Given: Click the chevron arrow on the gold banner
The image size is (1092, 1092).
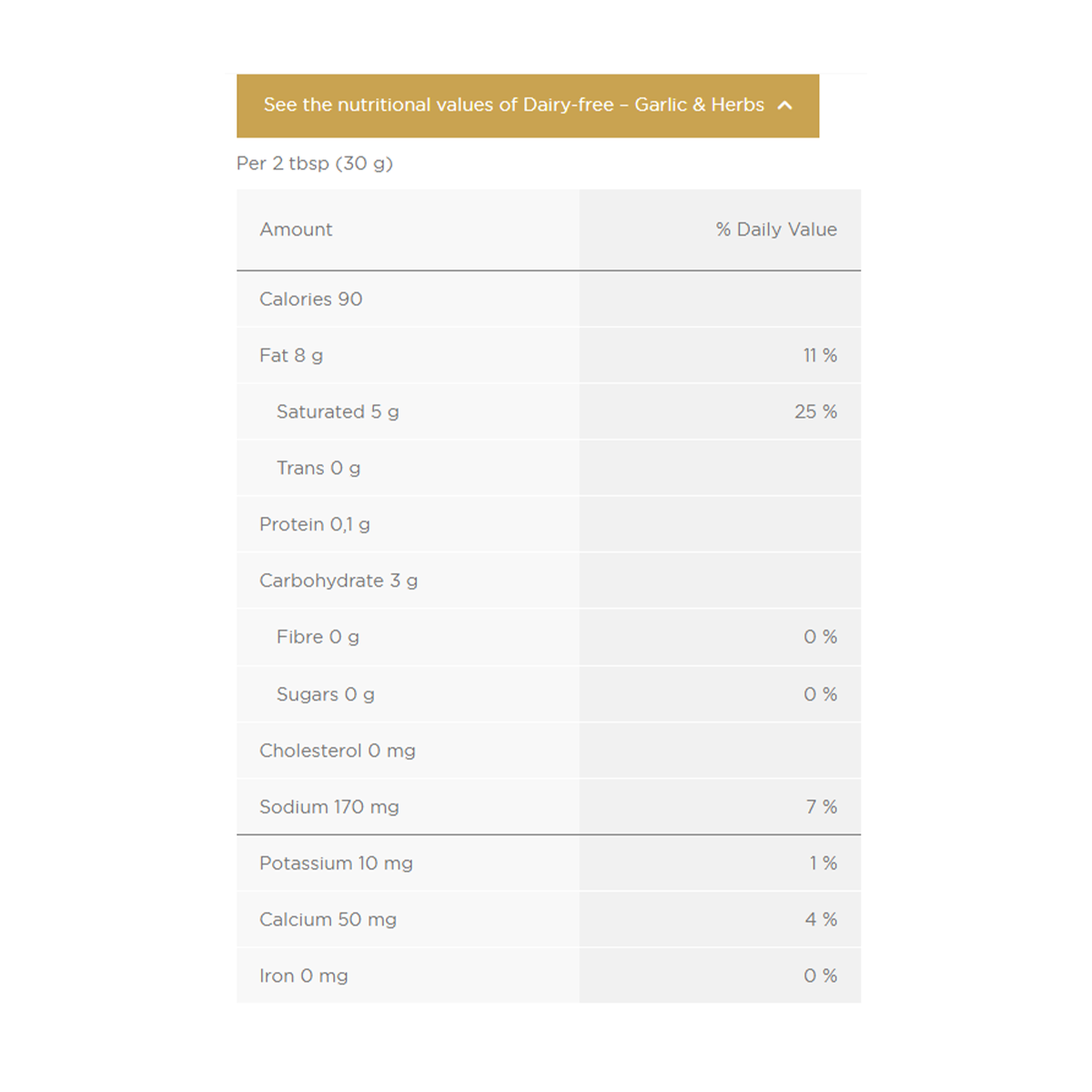Looking at the screenshot, I should coord(785,106).
